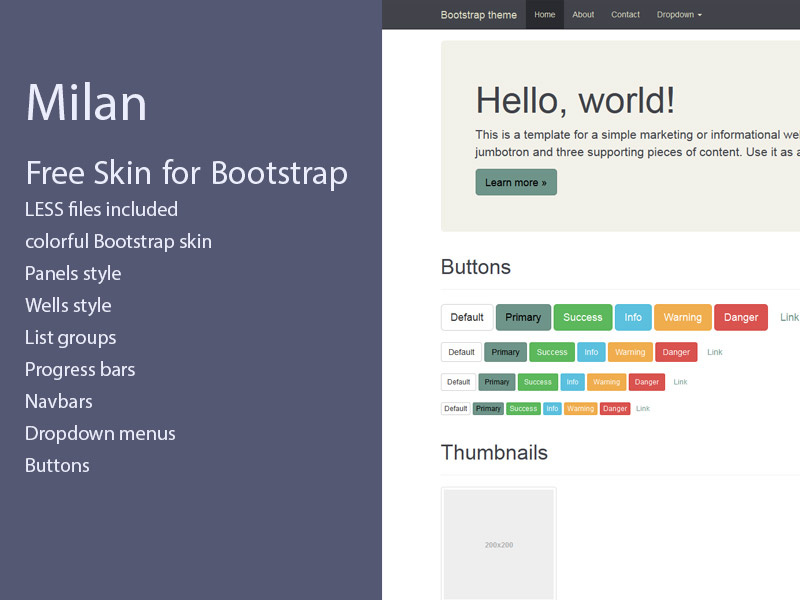Screen dimensions: 800x600
Task: Click the Buttons line in feature list
Action: pos(57,465)
